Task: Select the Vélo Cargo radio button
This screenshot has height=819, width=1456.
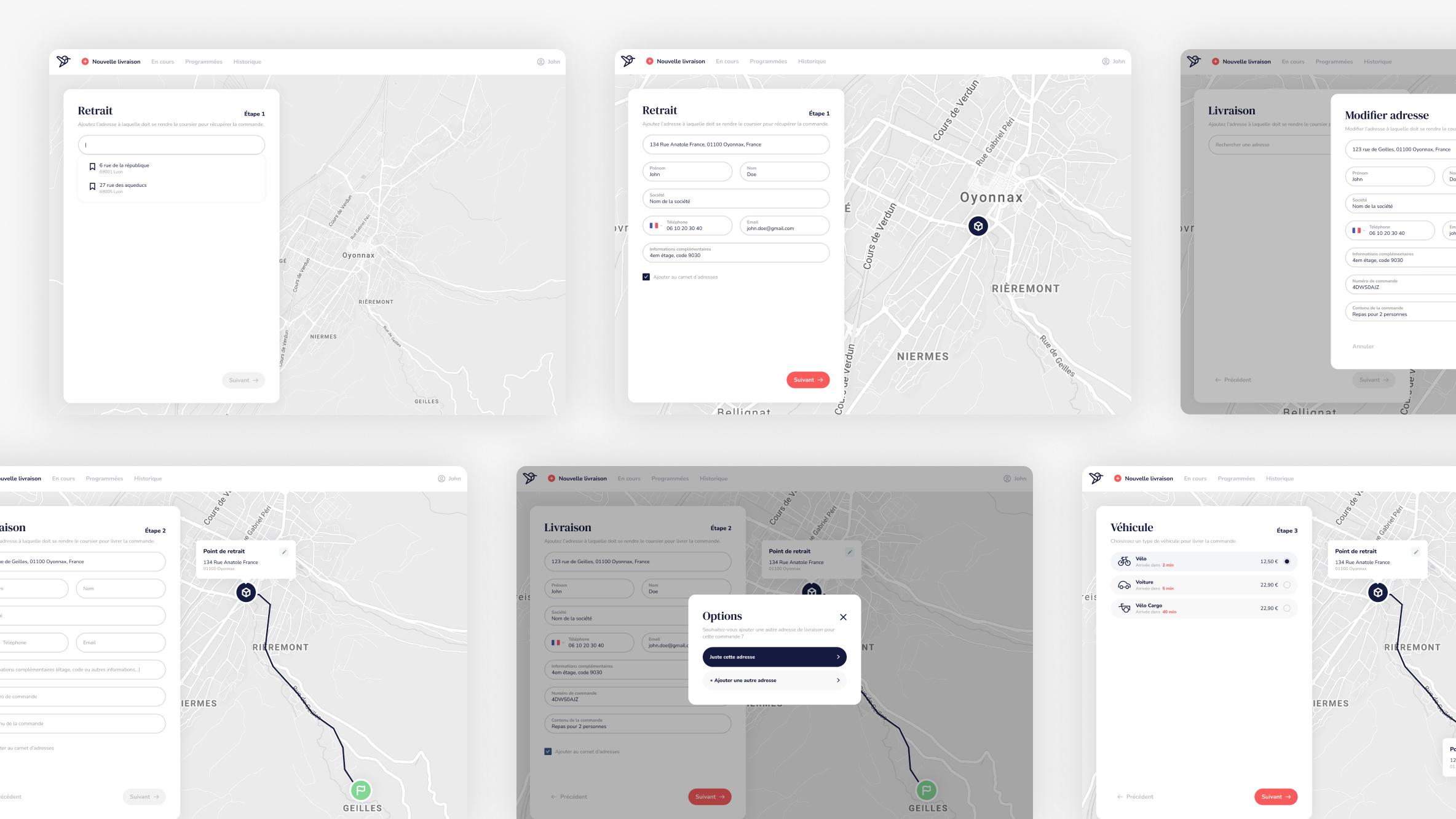Action: (1286, 608)
